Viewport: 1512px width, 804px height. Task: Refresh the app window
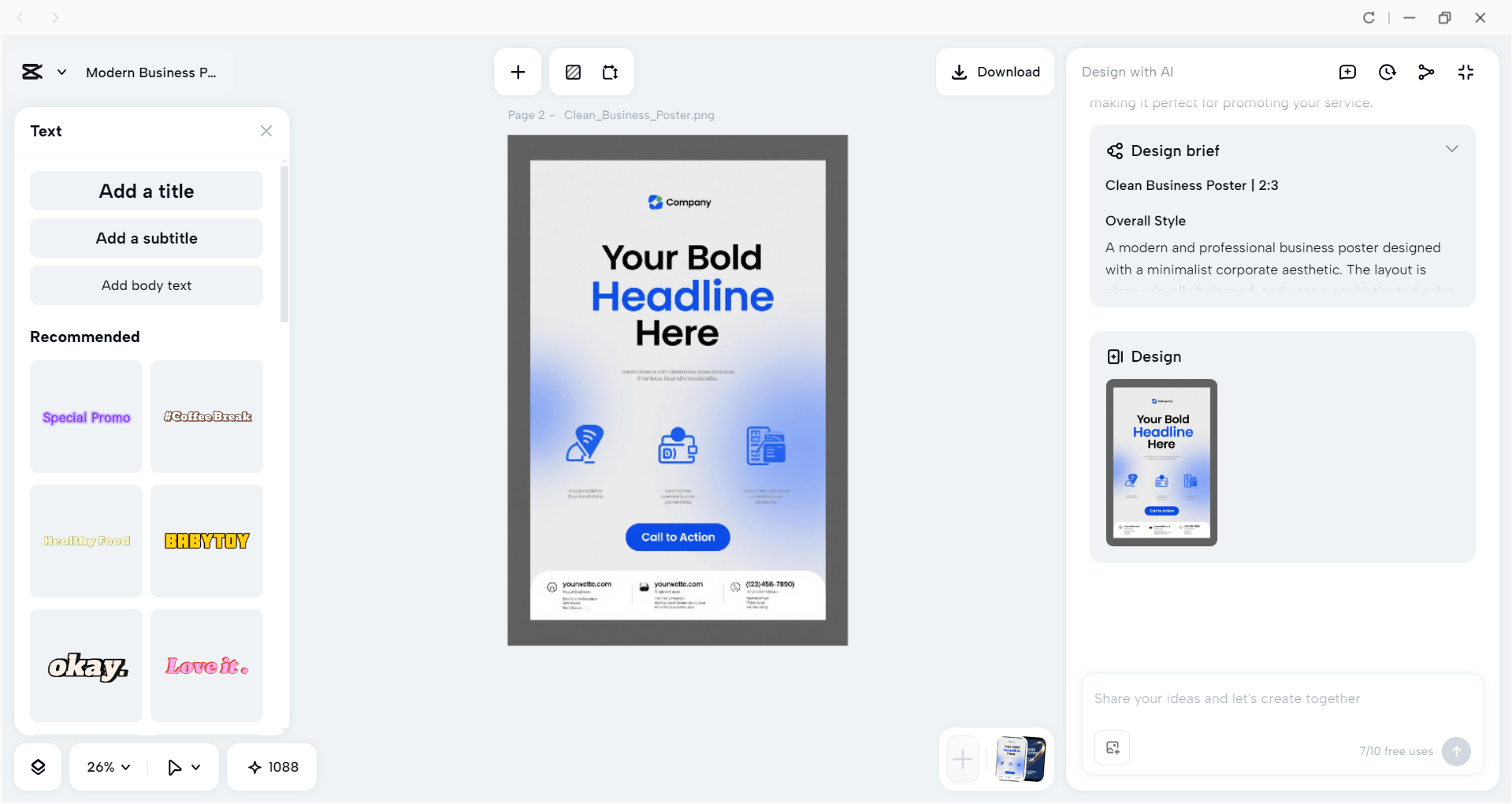click(x=1369, y=17)
